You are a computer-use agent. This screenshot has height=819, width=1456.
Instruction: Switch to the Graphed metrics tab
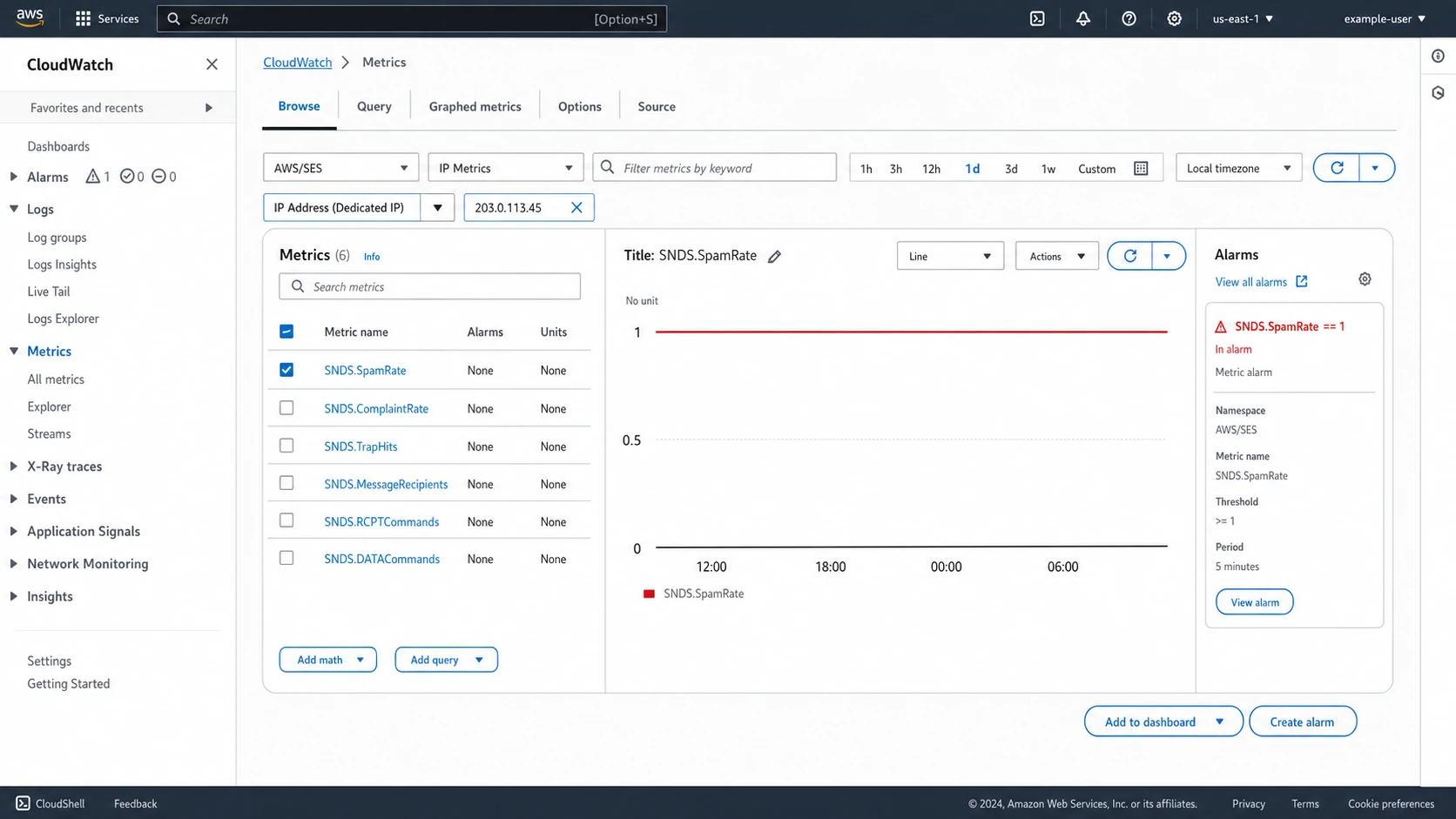(475, 106)
